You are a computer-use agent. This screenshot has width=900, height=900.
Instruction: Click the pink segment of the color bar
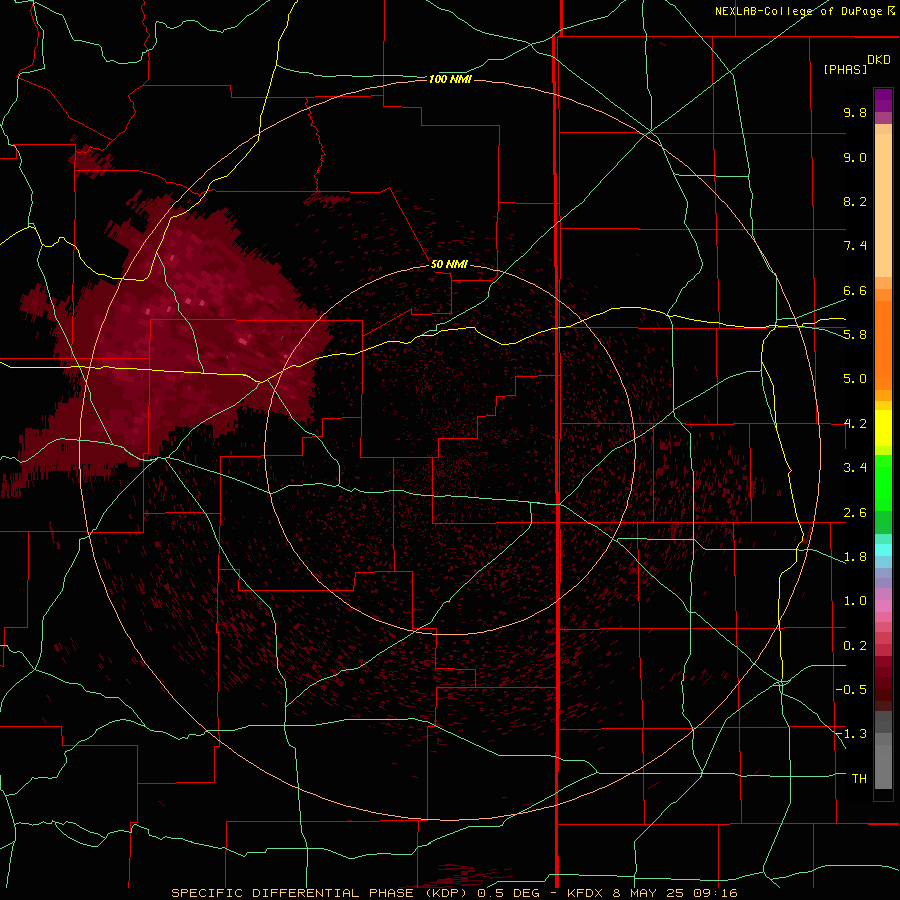pos(883,606)
